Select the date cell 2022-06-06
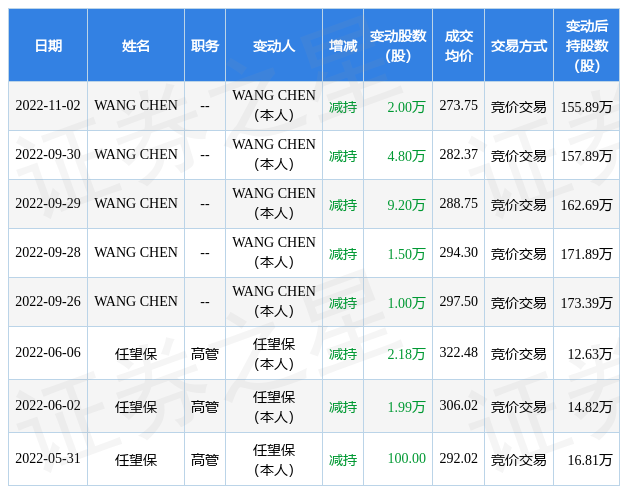Screen dimensions: 620x494 click(48, 353)
